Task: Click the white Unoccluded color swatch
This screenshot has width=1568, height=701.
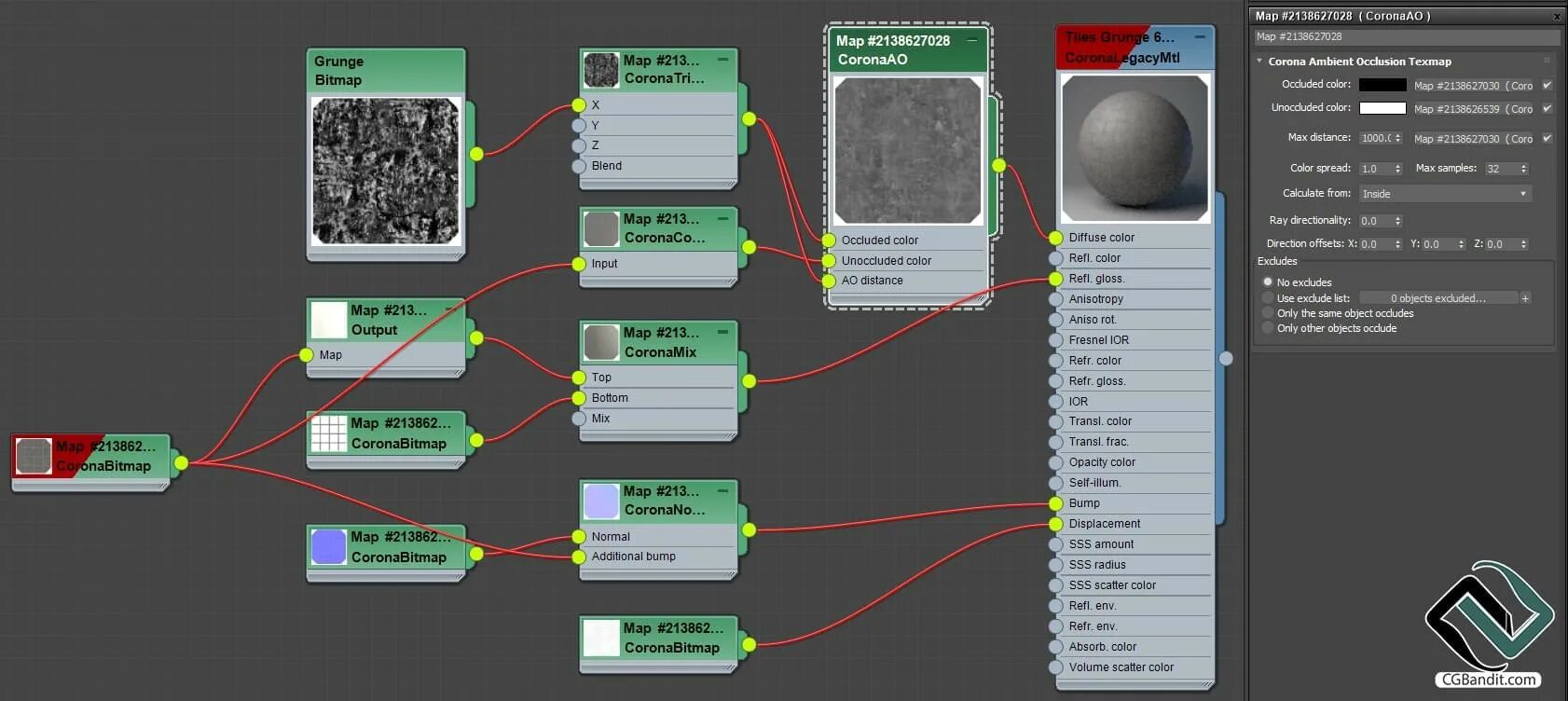Action: 1382,108
